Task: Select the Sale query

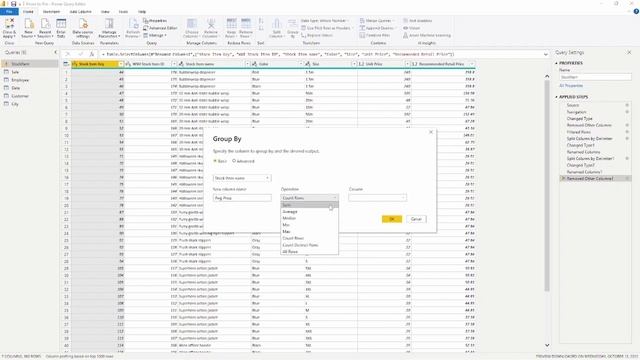Action: click(x=15, y=72)
